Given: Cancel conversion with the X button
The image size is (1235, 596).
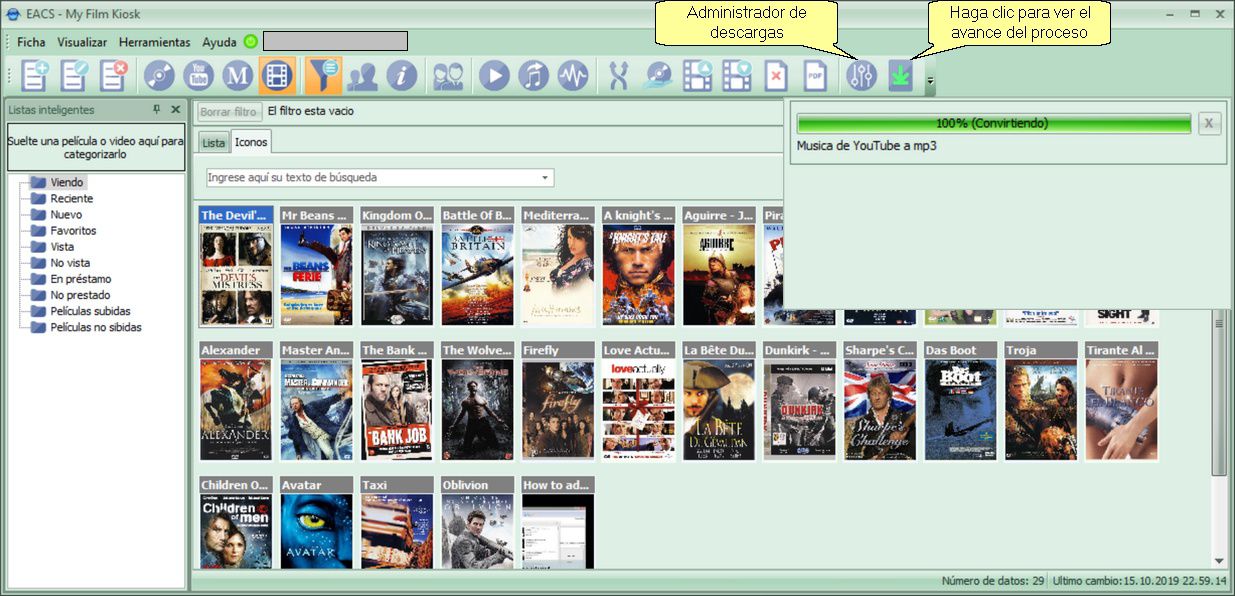Looking at the screenshot, I should pyautogui.click(x=1209, y=124).
